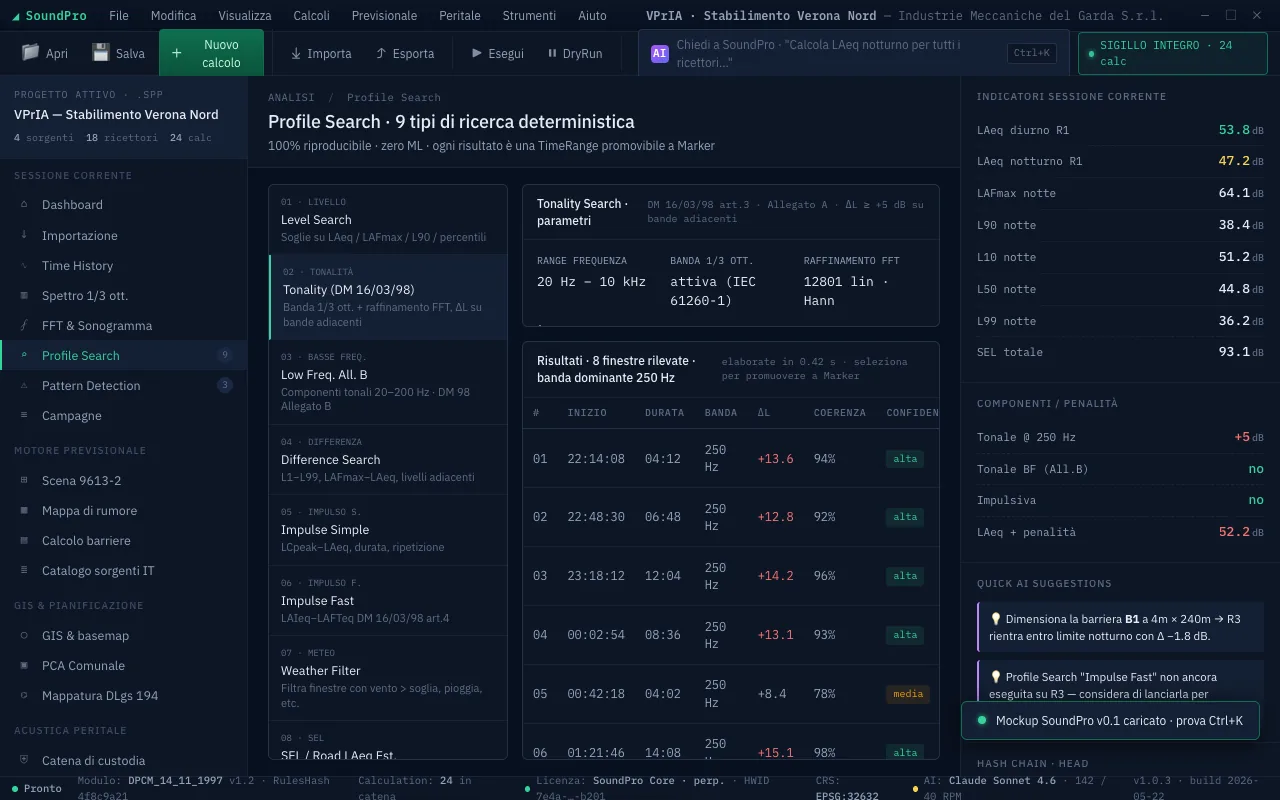
Task: Click the ANALISI breadcrumb link
Action: [291, 97]
